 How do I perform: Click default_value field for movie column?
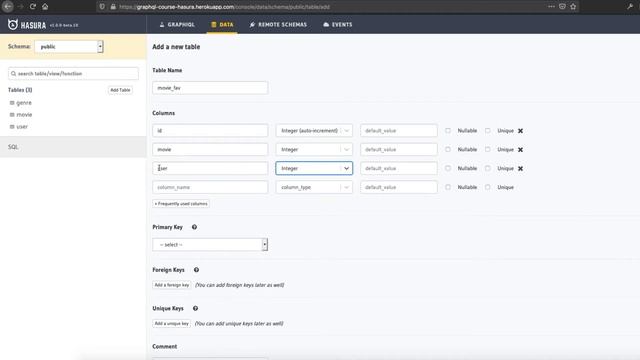[x=399, y=149]
